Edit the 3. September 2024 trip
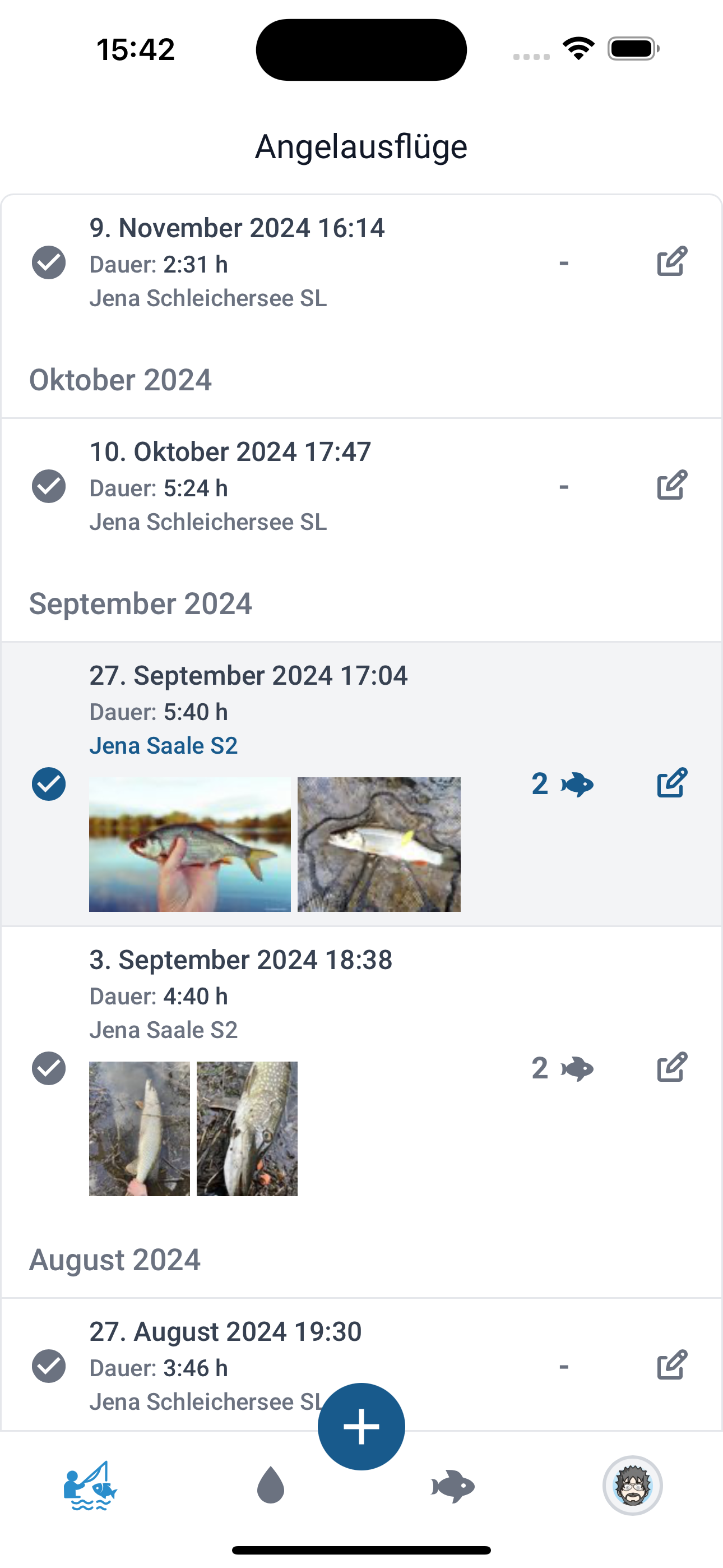 [x=672, y=1067]
